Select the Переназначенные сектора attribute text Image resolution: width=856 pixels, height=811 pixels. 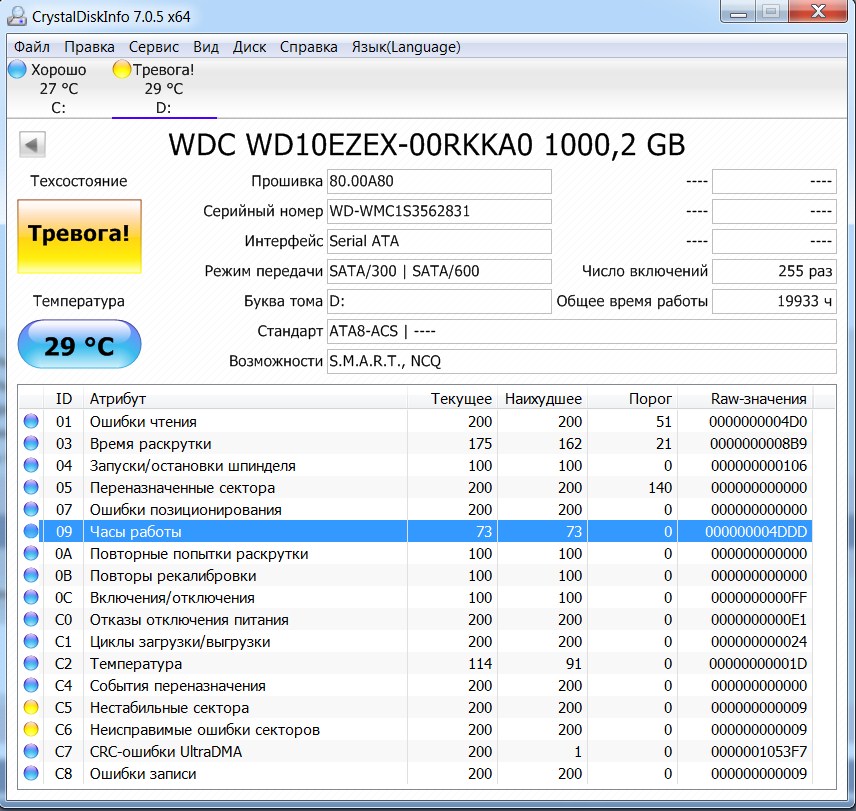(x=182, y=488)
